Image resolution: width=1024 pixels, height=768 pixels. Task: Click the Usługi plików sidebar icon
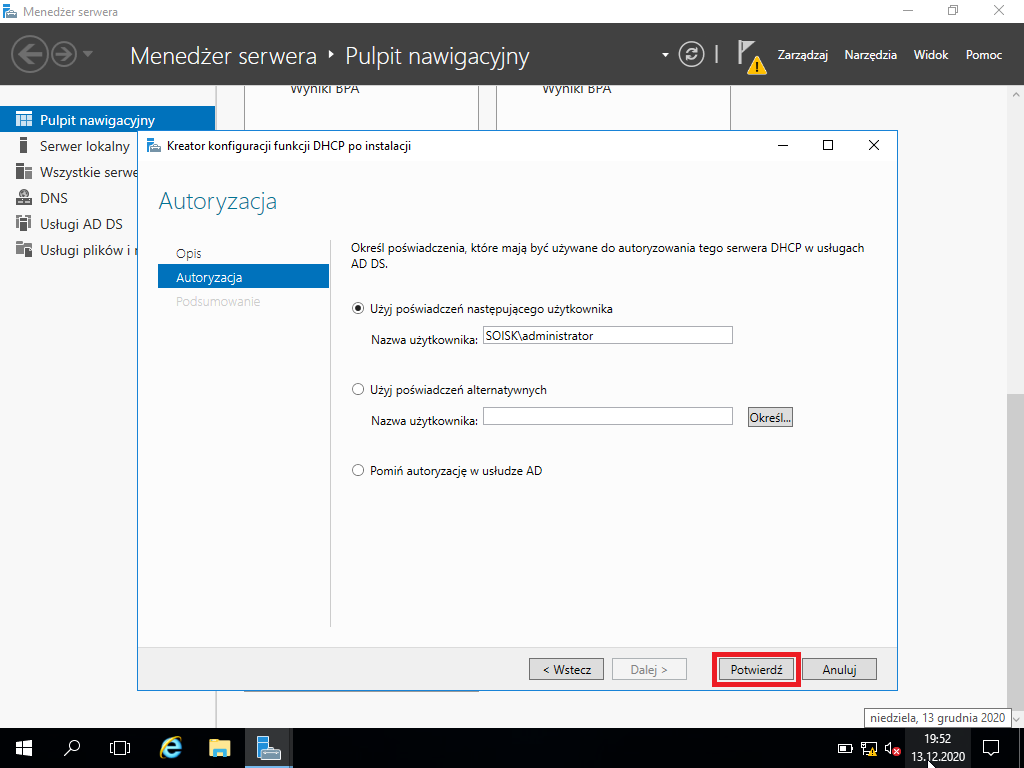click(24, 249)
